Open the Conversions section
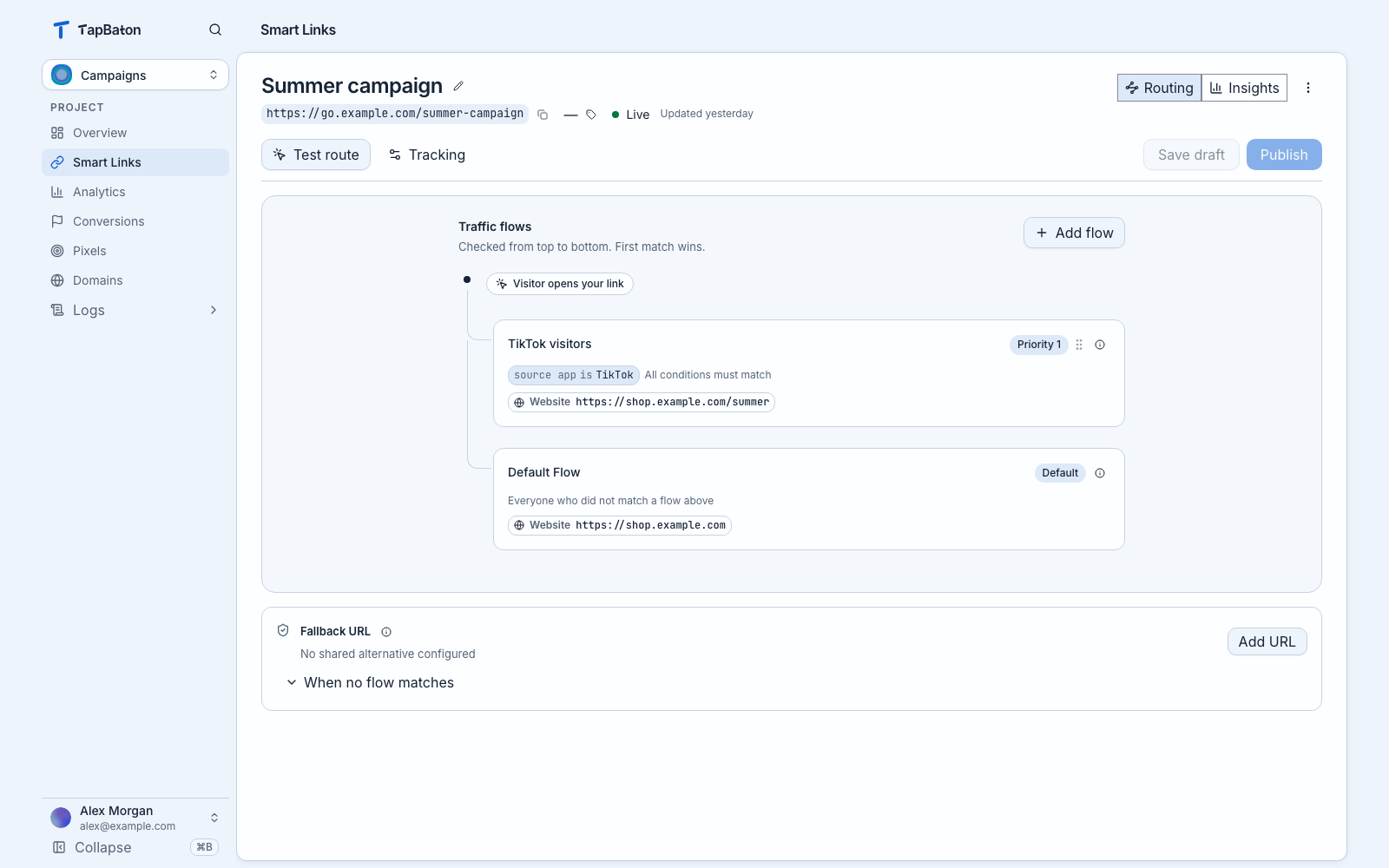The image size is (1389, 868). coord(135,221)
